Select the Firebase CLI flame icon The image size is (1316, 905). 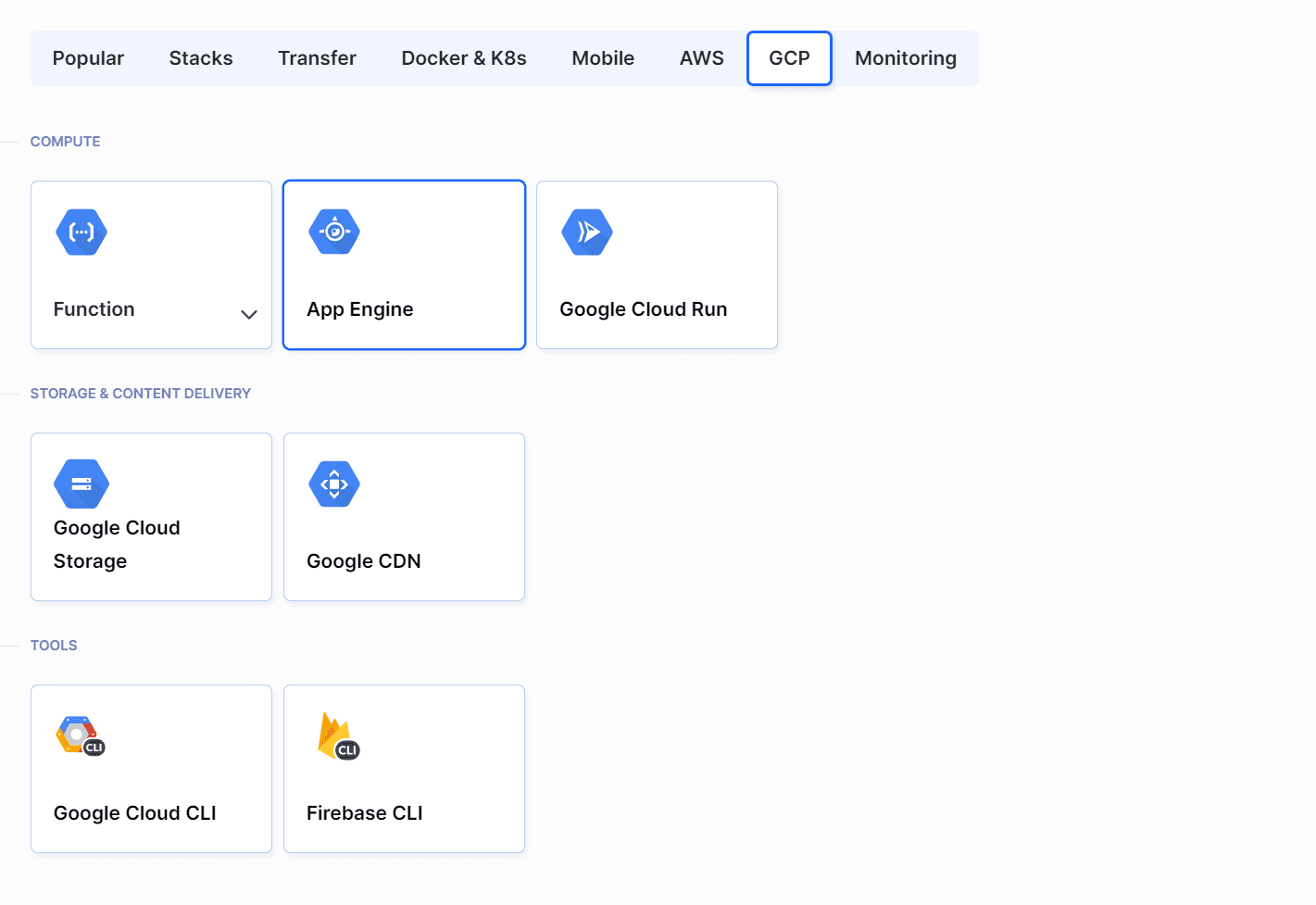pyautogui.click(x=332, y=732)
